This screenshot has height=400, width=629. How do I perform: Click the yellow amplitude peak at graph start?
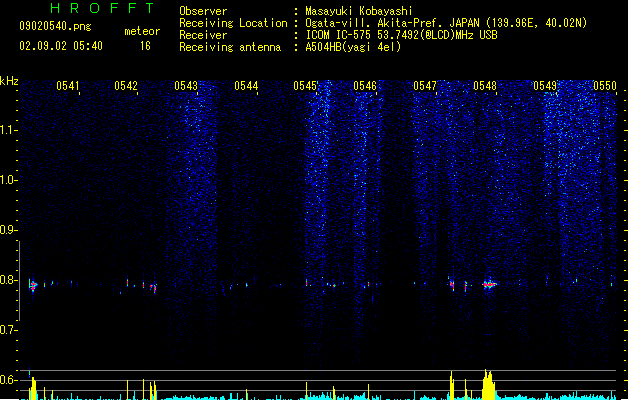tap(33, 388)
